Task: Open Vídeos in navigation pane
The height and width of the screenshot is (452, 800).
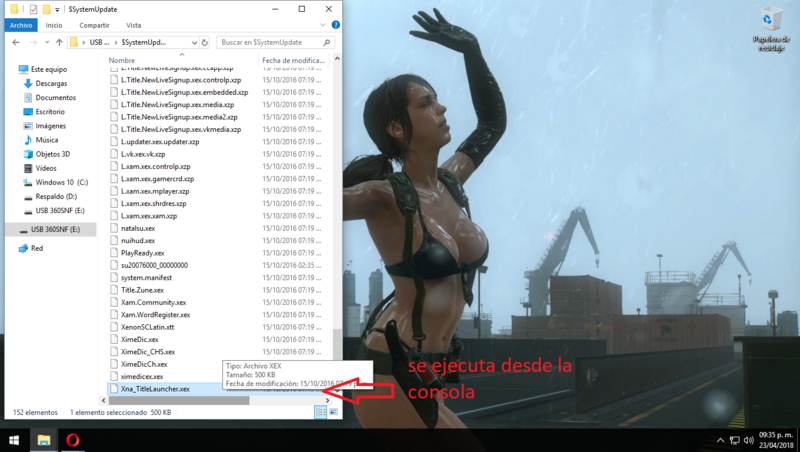Action: click(46, 168)
